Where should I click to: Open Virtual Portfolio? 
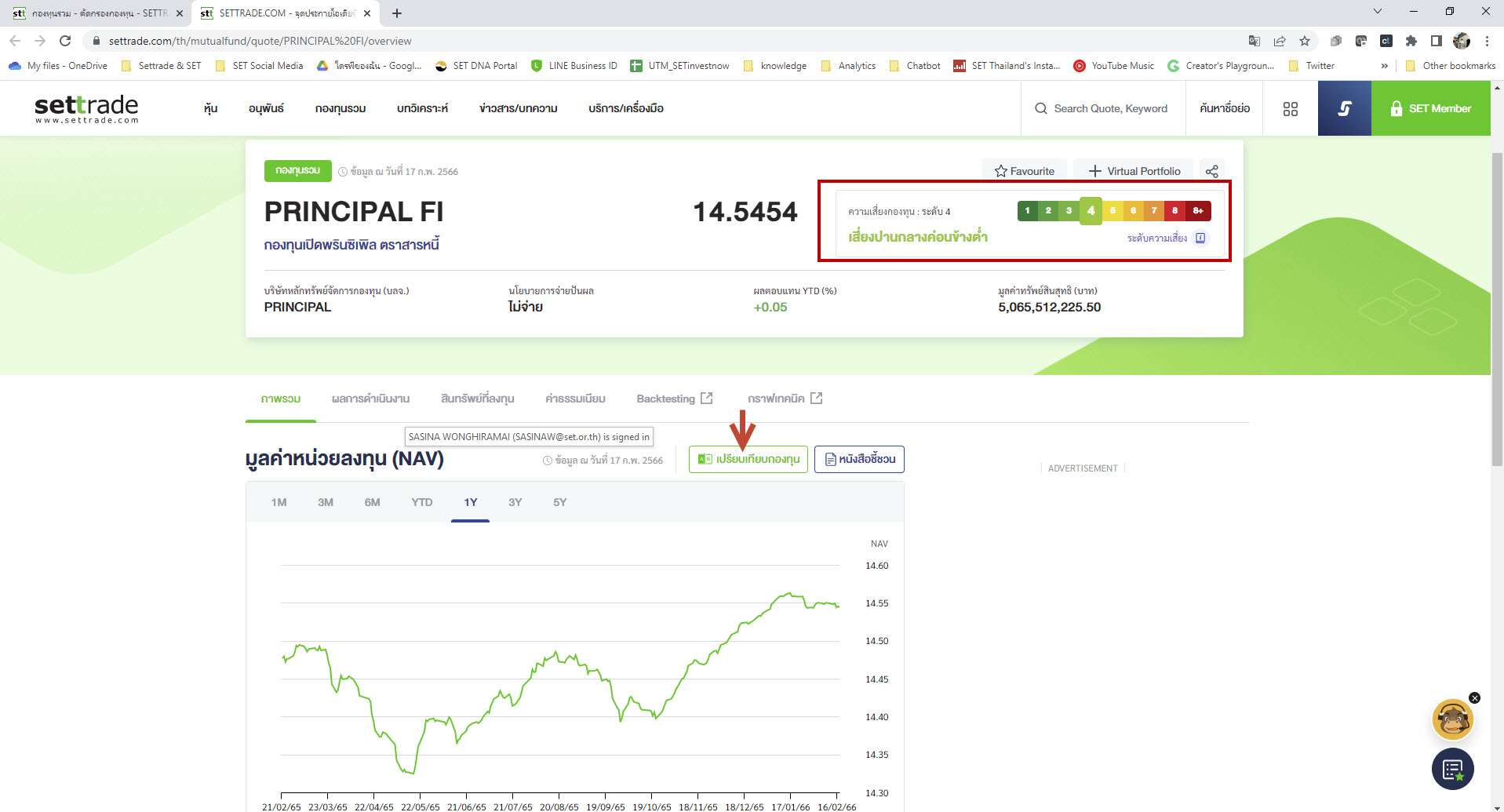1133,170
